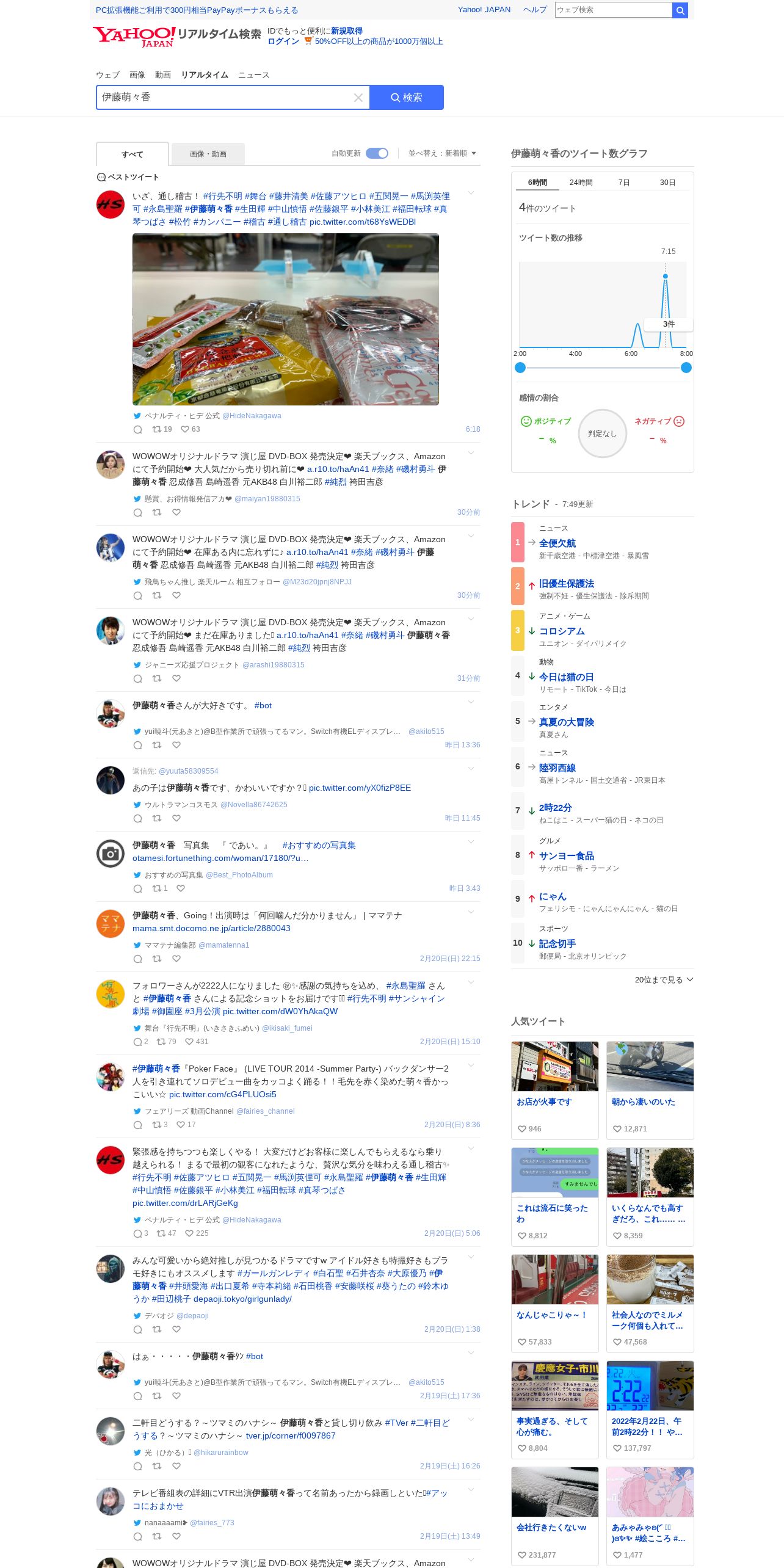Image resolution: width=784 pixels, height=1568 pixels.
Task: Expand chevron on the Poker Face tweet
Action: [x=471, y=1065]
